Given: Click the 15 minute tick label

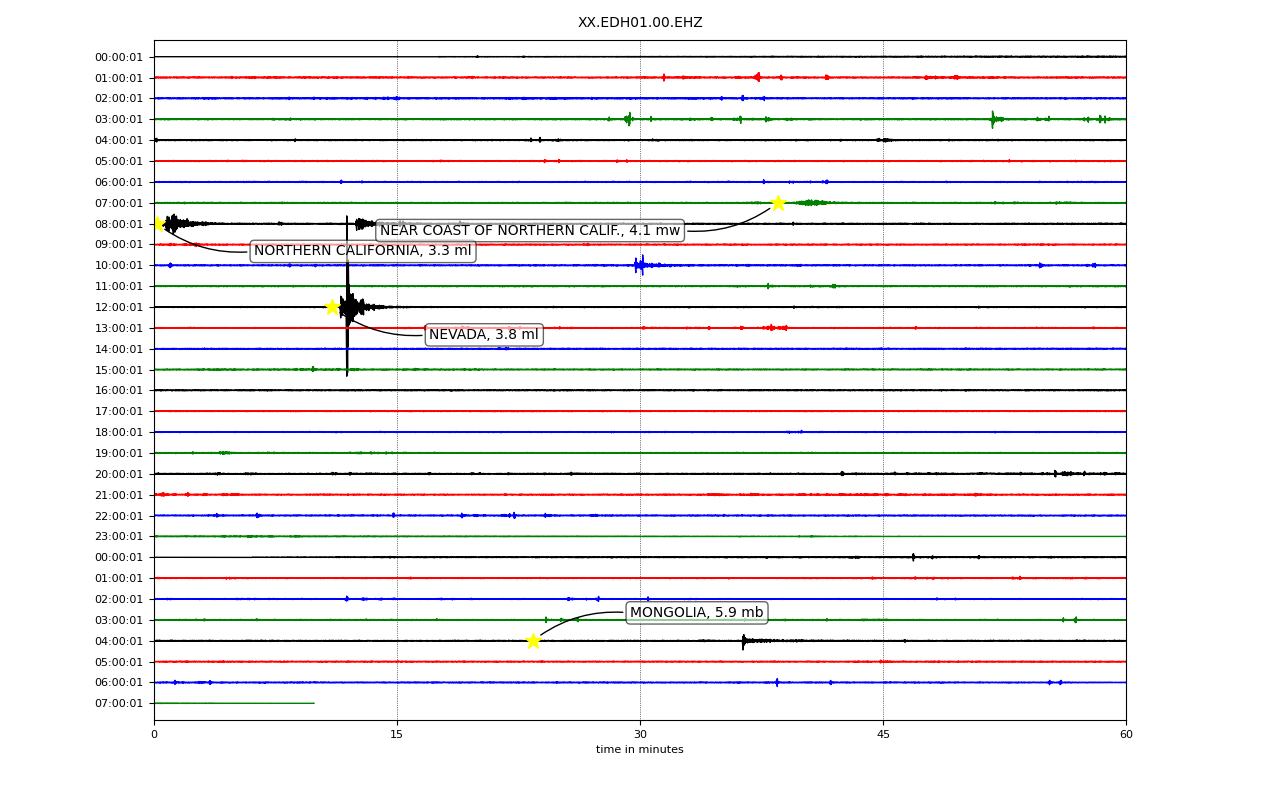Looking at the screenshot, I should [397, 735].
